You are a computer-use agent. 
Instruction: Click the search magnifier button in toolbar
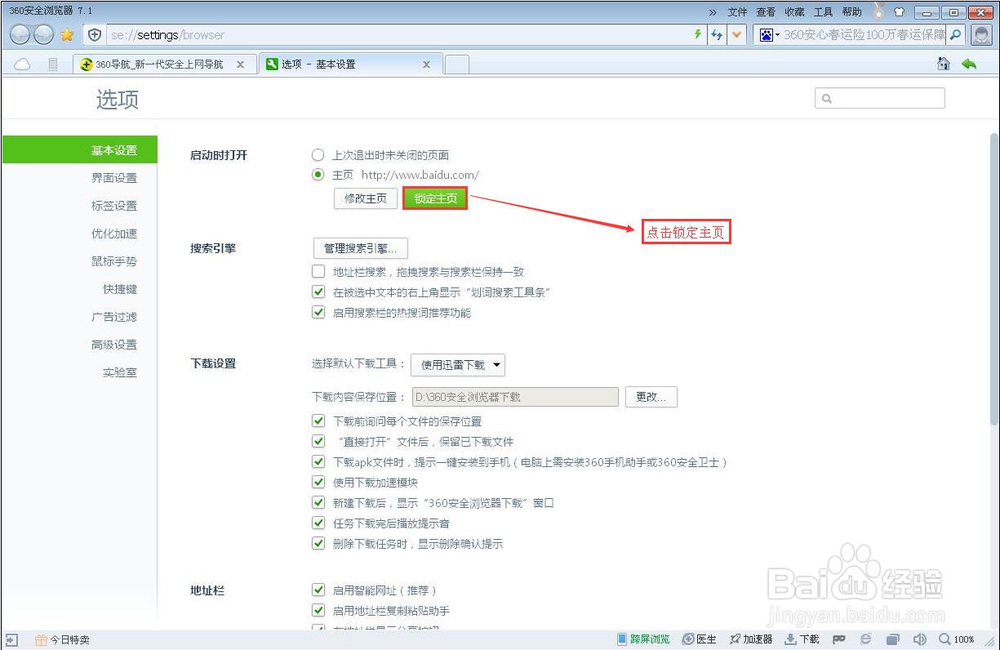[955, 35]
